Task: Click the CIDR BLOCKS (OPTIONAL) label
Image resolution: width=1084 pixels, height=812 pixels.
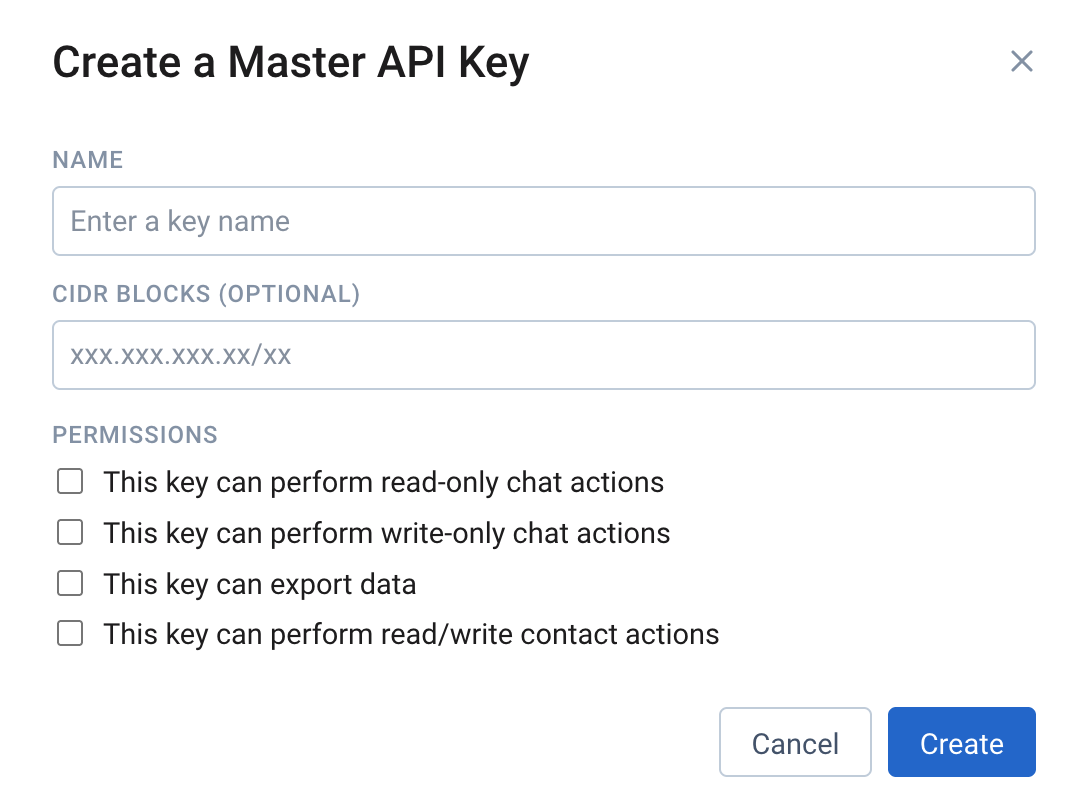Action: [x=206, y=294]
